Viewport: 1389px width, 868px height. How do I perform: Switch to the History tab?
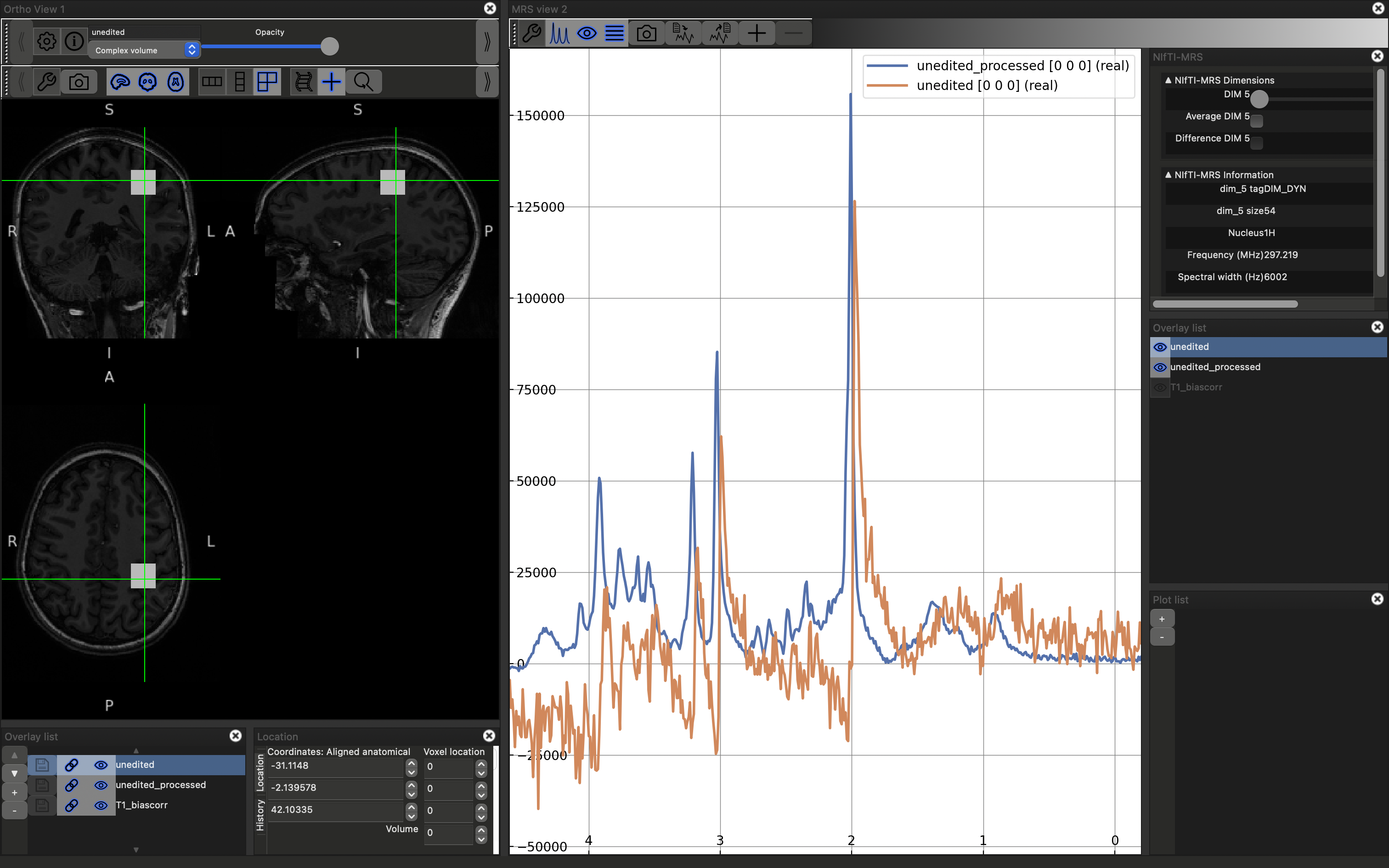(260, 815)
